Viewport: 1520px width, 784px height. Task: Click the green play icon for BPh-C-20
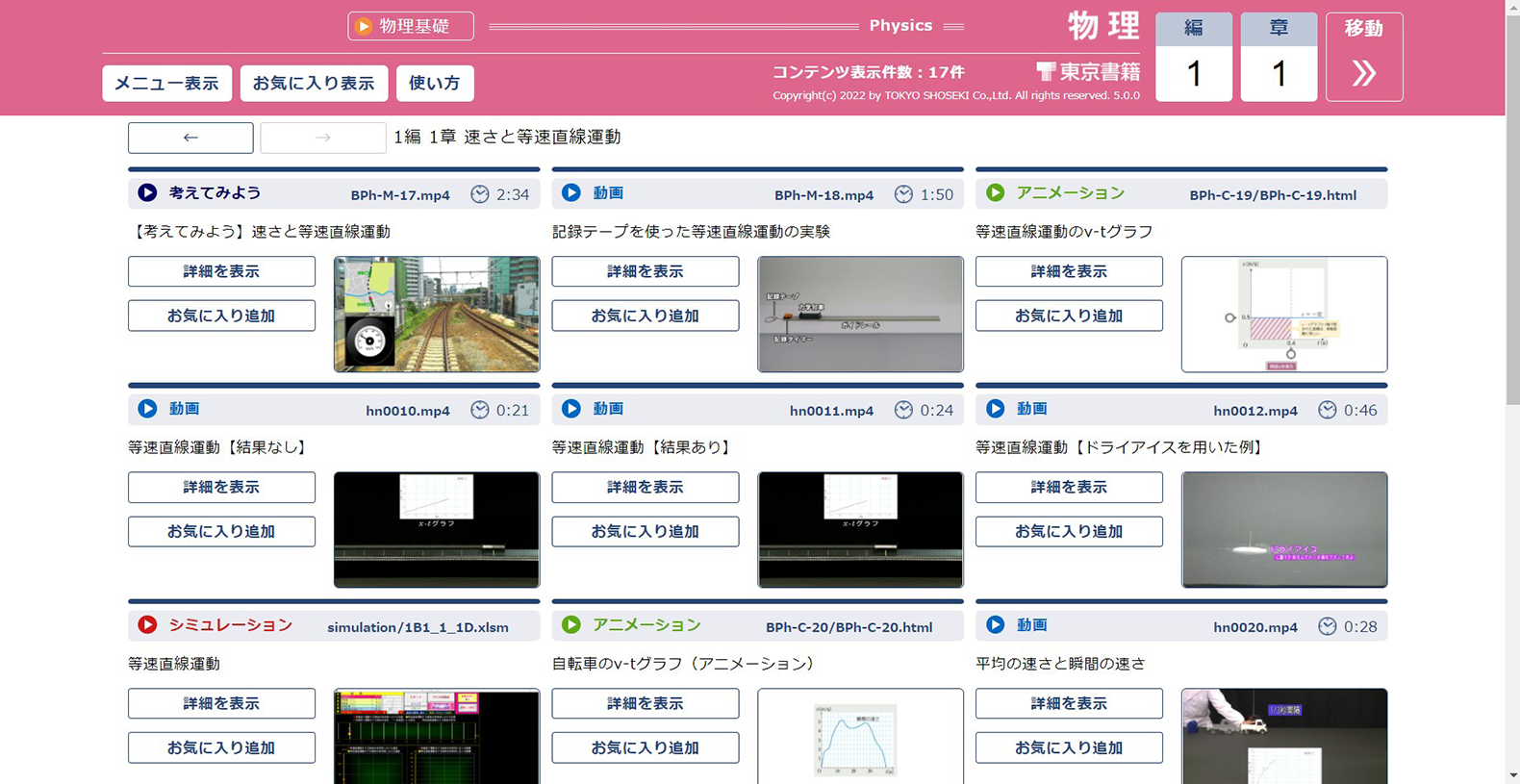click(x=571, y=624)
